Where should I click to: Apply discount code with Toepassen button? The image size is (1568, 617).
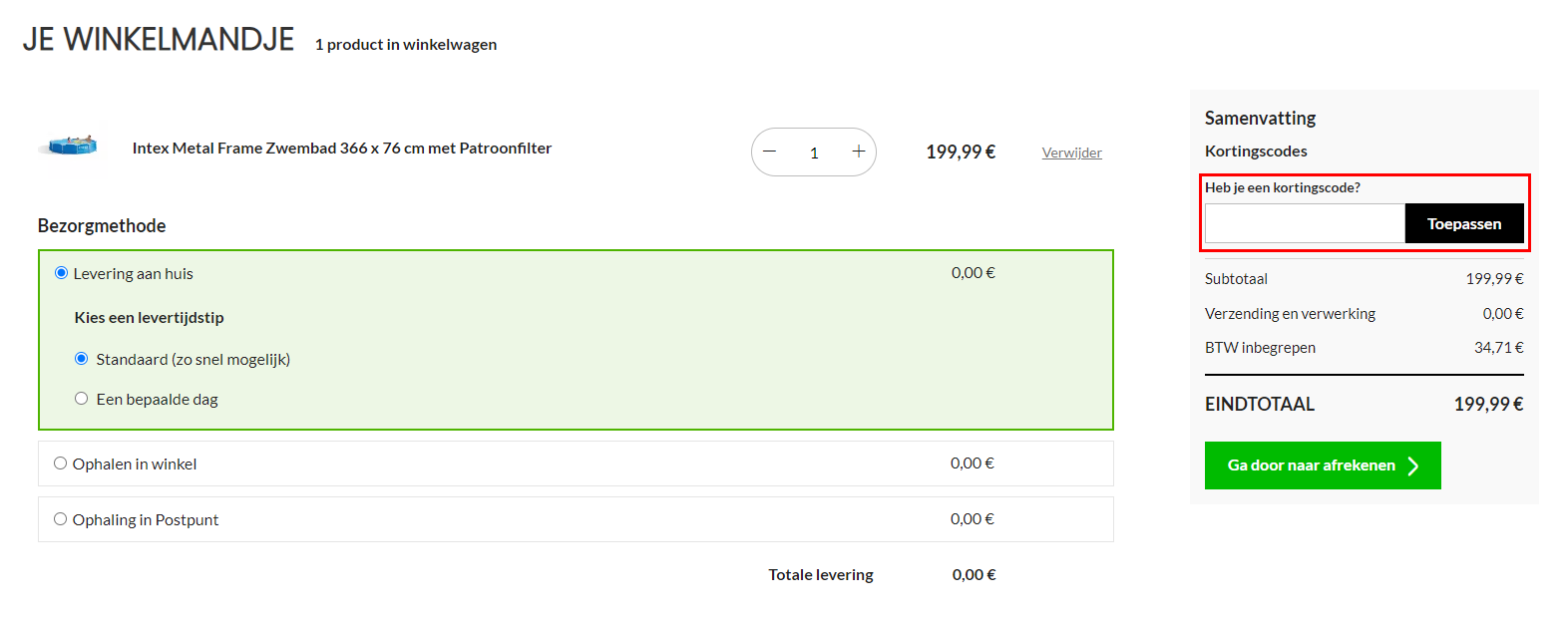point(1463,223)
